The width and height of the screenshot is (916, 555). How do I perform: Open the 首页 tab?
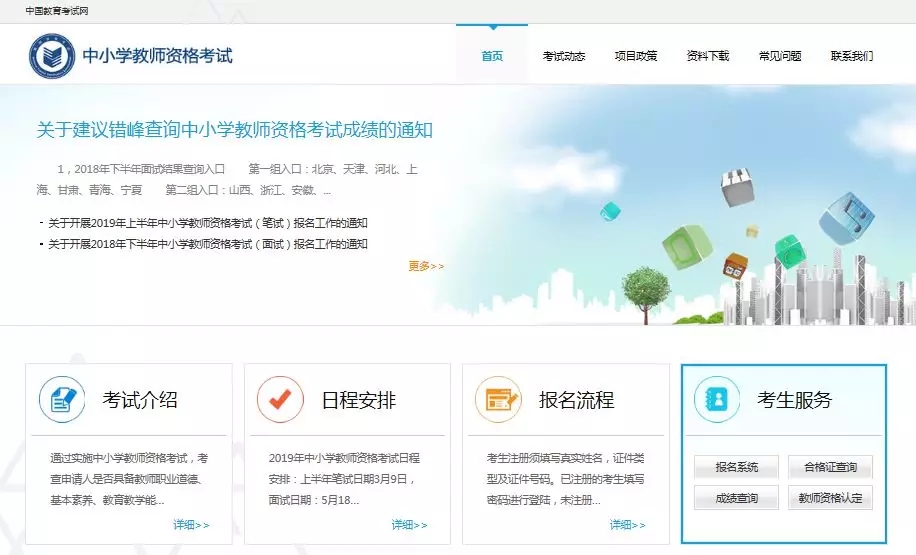tap(492, 56)
